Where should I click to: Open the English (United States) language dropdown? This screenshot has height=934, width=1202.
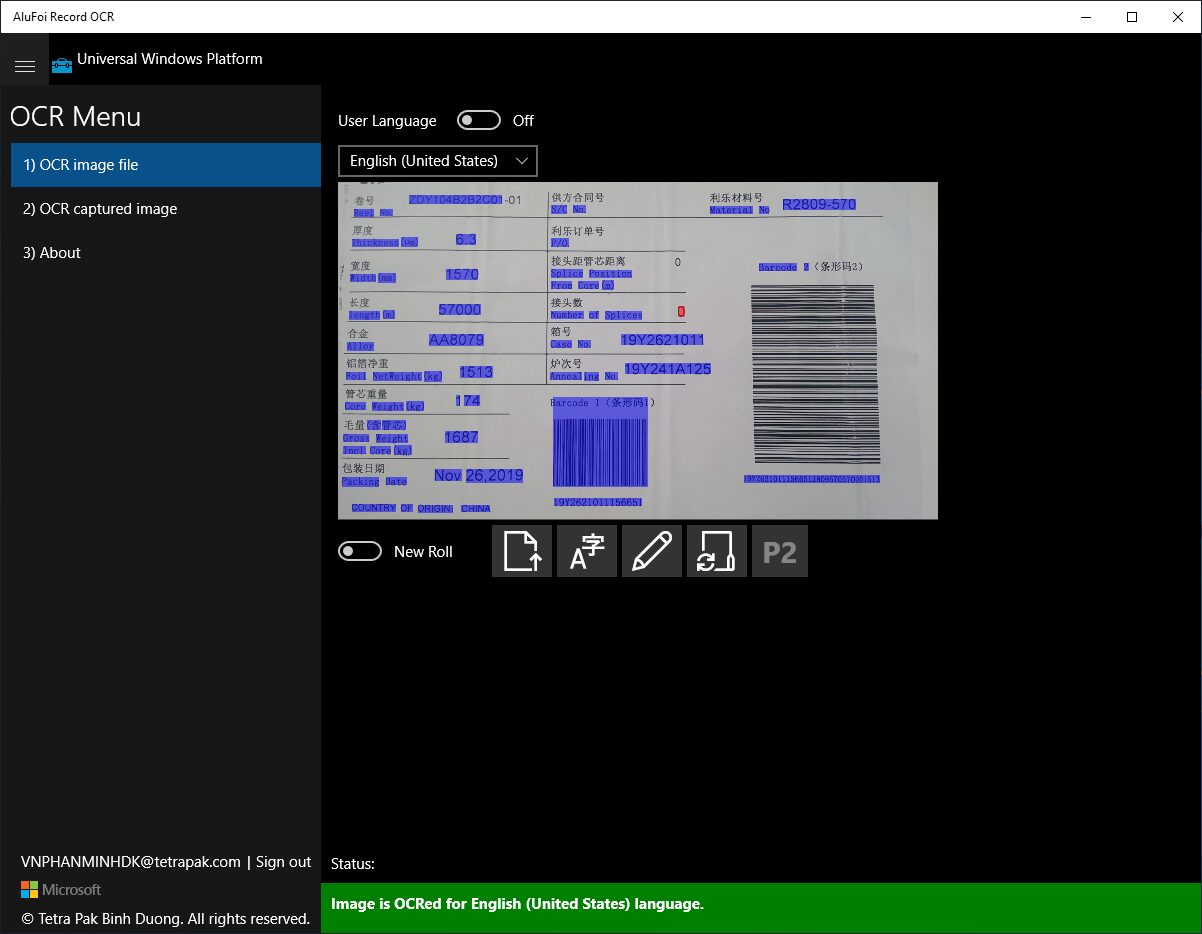438,161
